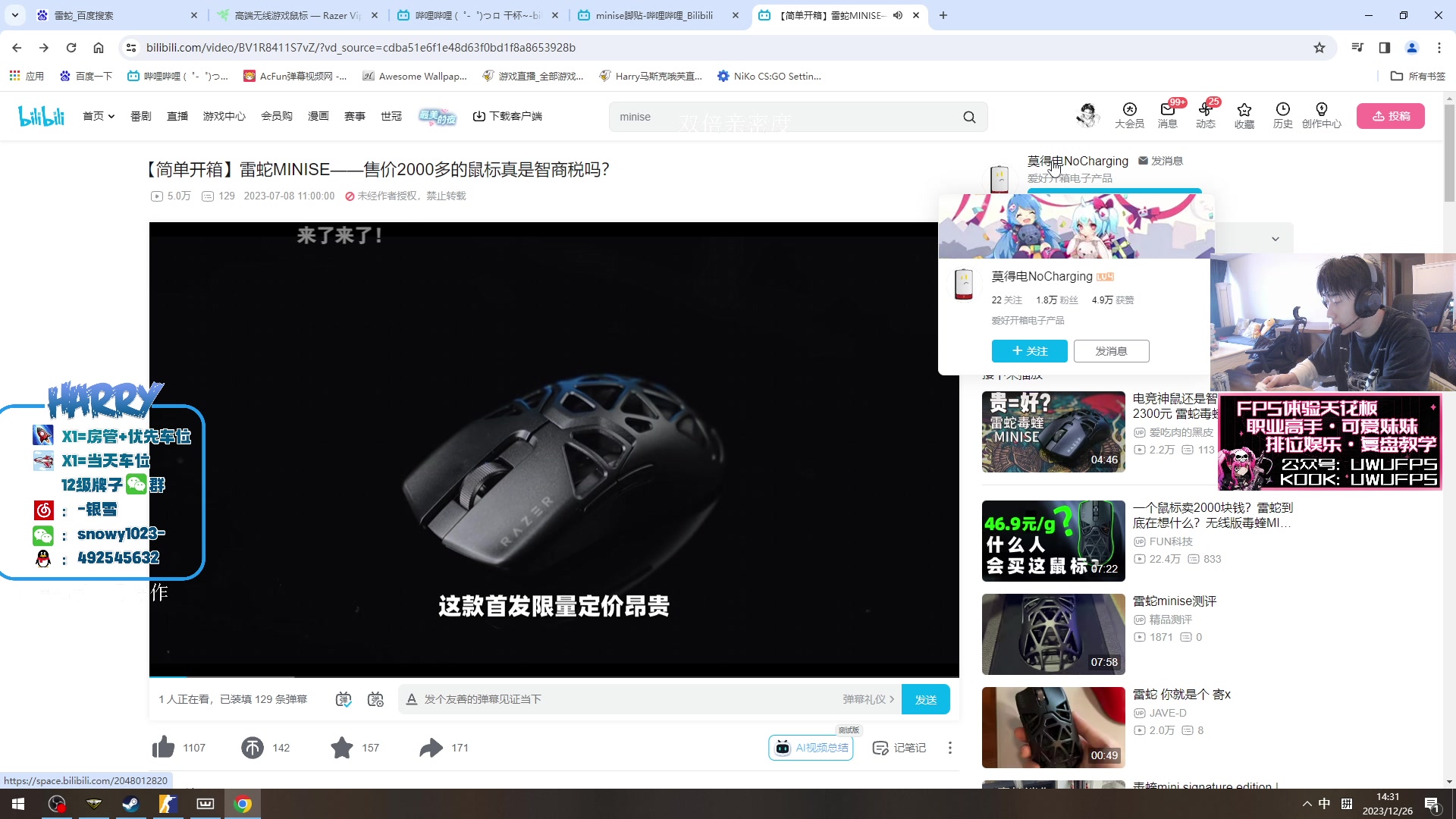Switch to the minise脚贴 Bilibili tab
The image size is (1456, 819).
[659, 15]
